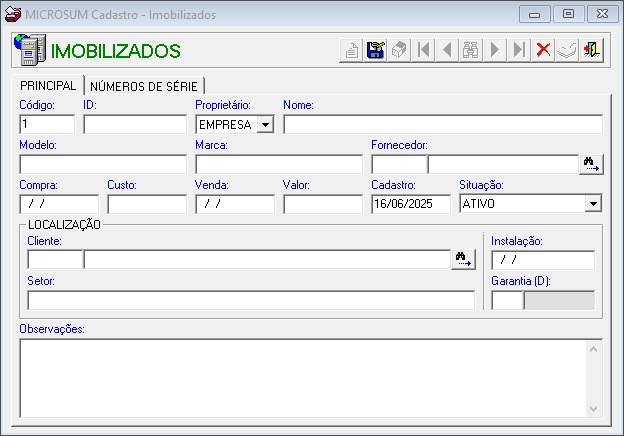The width and height of the screenshot is (624, 436).
Task: Switch to the PRINCIPAL tab
Action: pyautogui.click(x=48, y=86)
